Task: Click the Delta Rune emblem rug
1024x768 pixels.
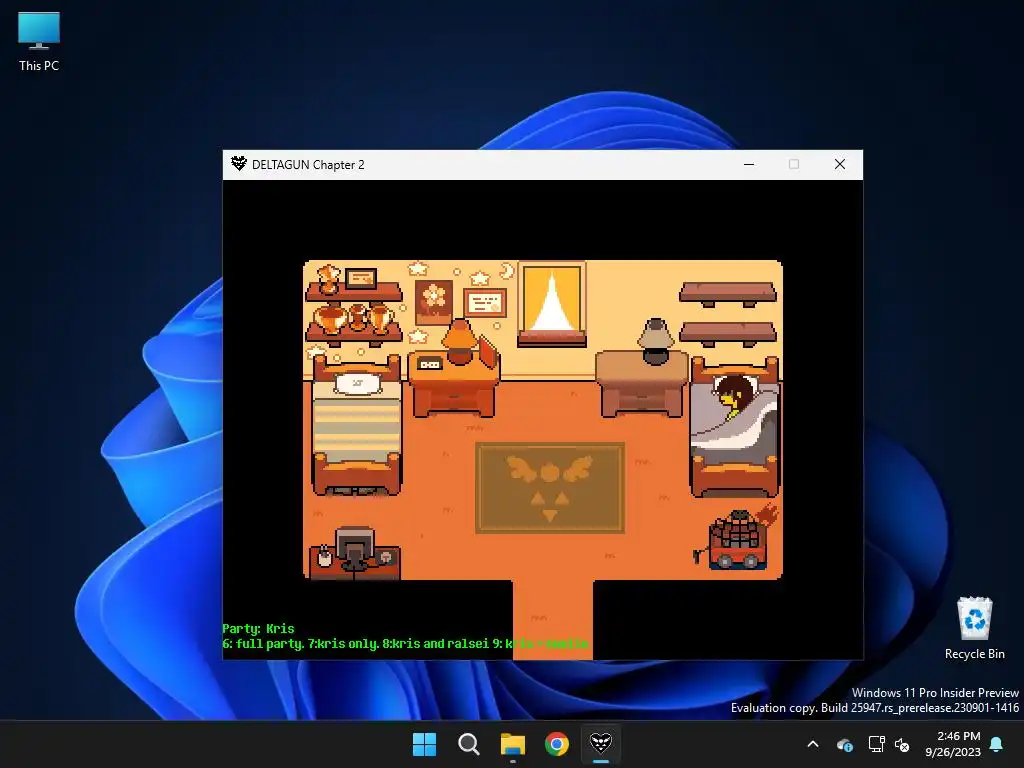Action: [x=550, y=488]
